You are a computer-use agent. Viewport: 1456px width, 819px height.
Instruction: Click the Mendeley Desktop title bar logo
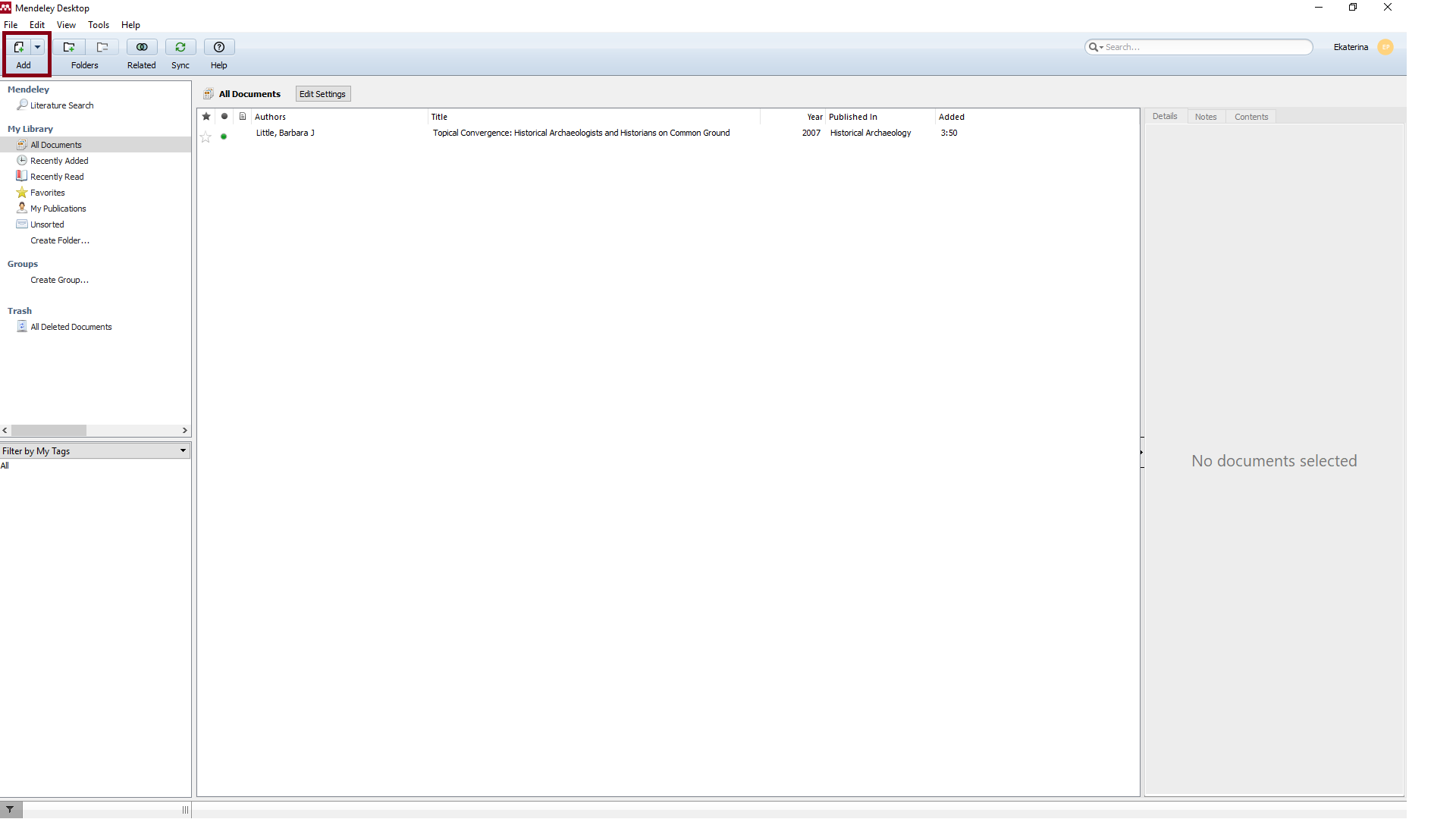pyautogui.click(x=6, y=8)
